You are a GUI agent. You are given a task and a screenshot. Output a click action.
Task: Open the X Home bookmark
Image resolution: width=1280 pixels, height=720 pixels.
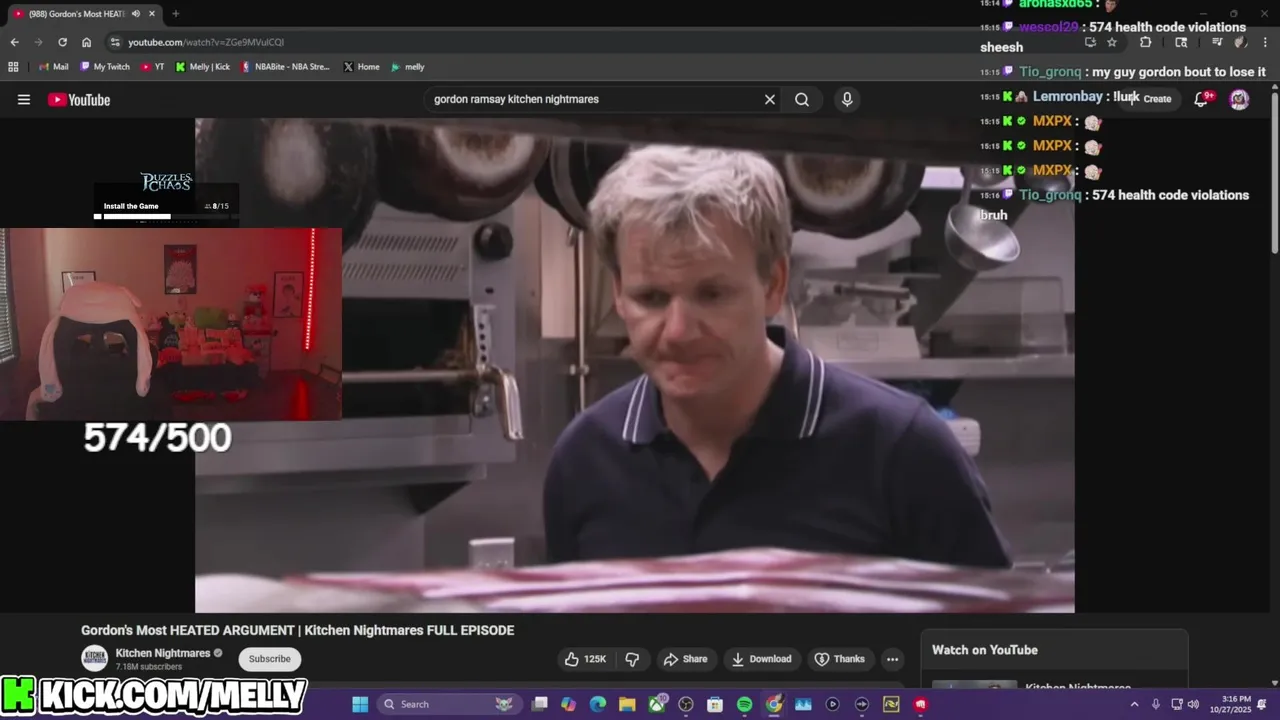point(361,67)
